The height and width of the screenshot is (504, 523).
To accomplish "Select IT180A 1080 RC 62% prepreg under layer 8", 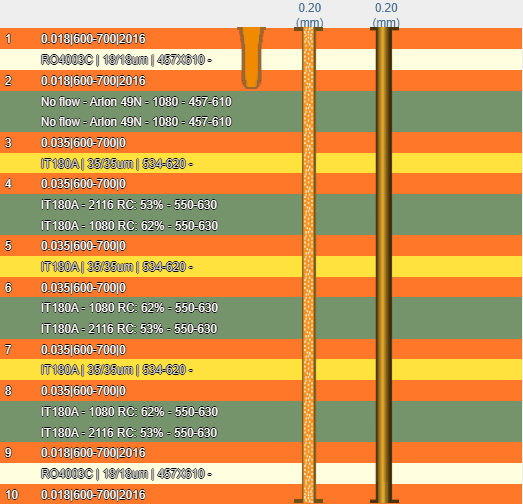I will (261, 411).
